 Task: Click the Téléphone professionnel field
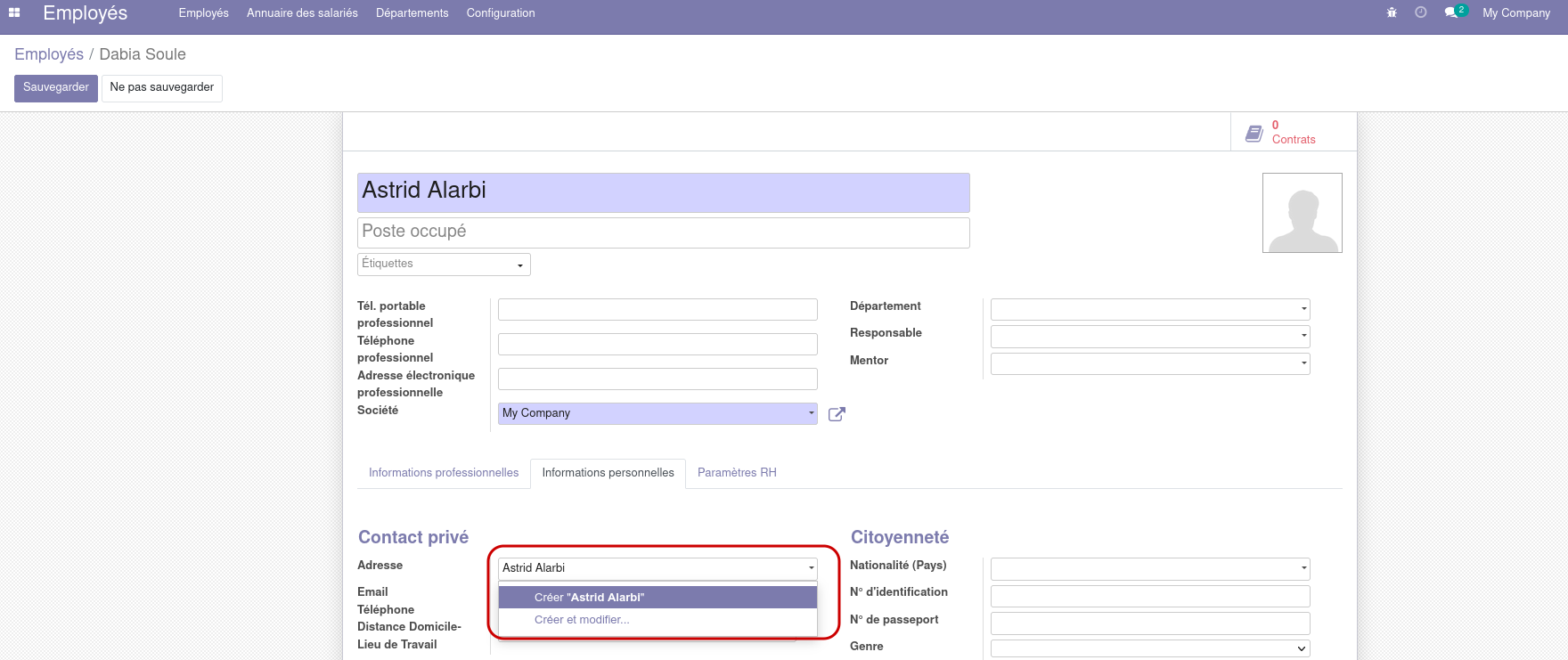coord(657,344)
